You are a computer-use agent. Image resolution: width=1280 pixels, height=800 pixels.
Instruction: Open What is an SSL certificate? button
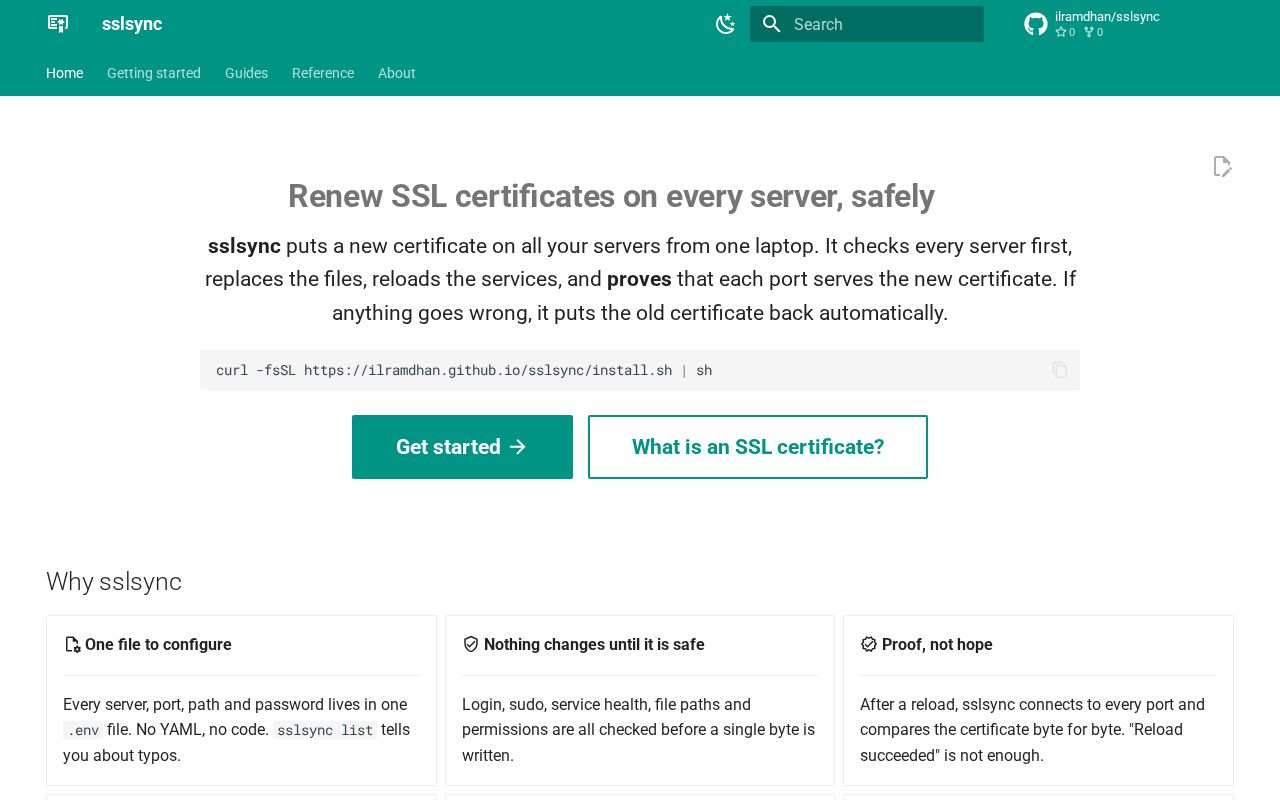tap(758, 447)
